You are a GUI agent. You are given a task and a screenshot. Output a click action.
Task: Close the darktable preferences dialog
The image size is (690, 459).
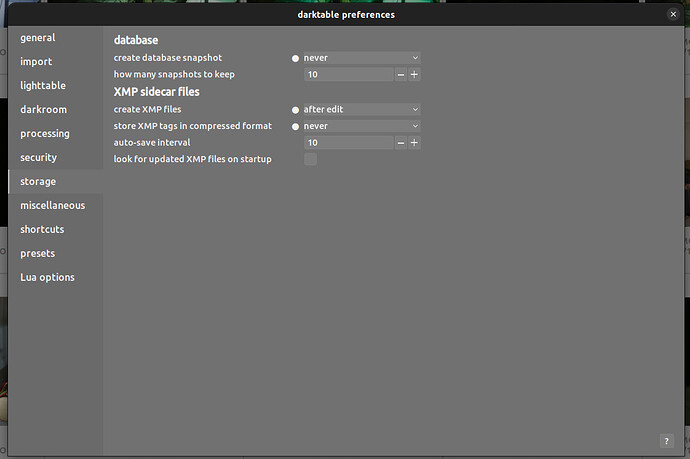tap(673, 14)
